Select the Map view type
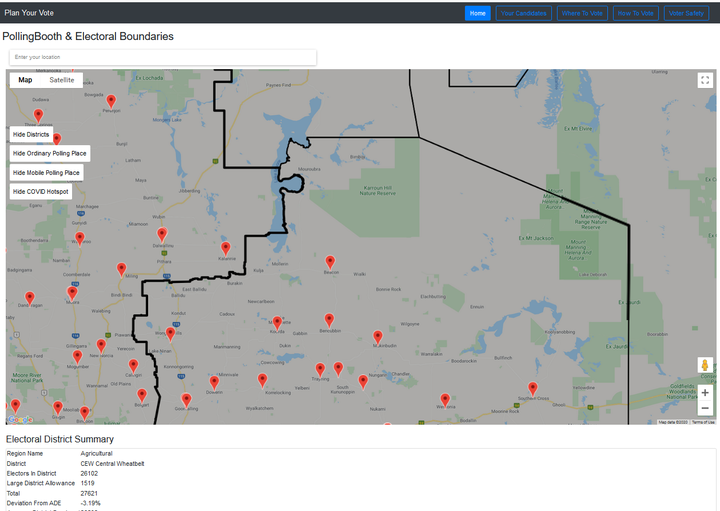 point(25,80)
